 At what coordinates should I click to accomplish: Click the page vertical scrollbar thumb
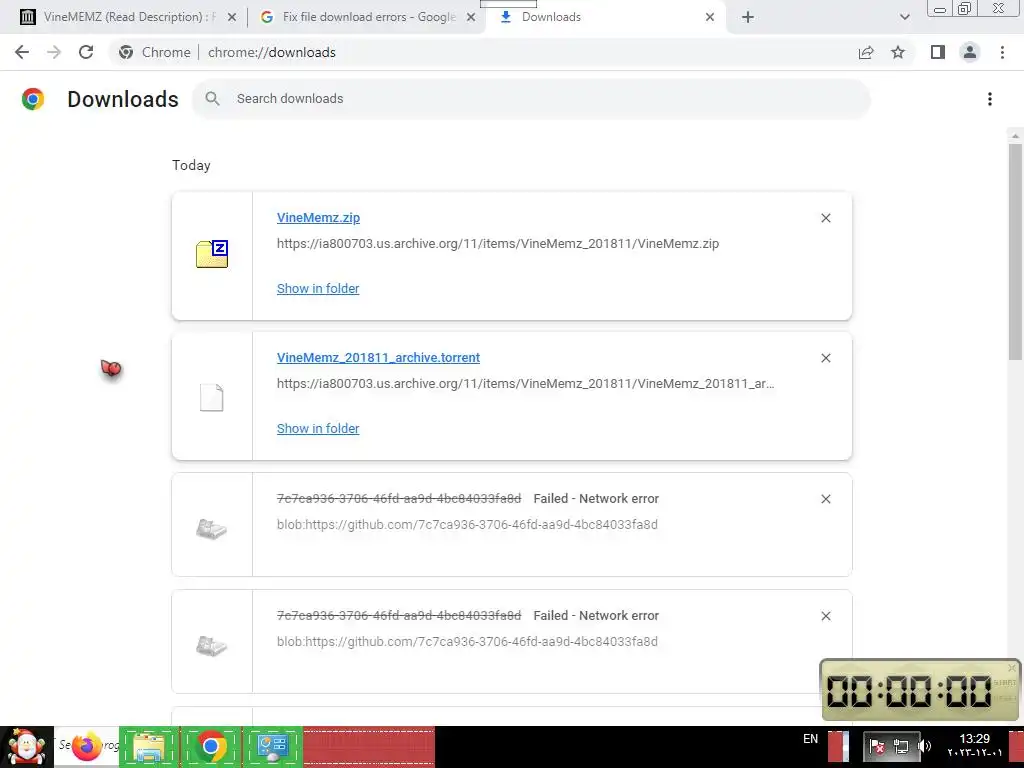point(1015,251)
